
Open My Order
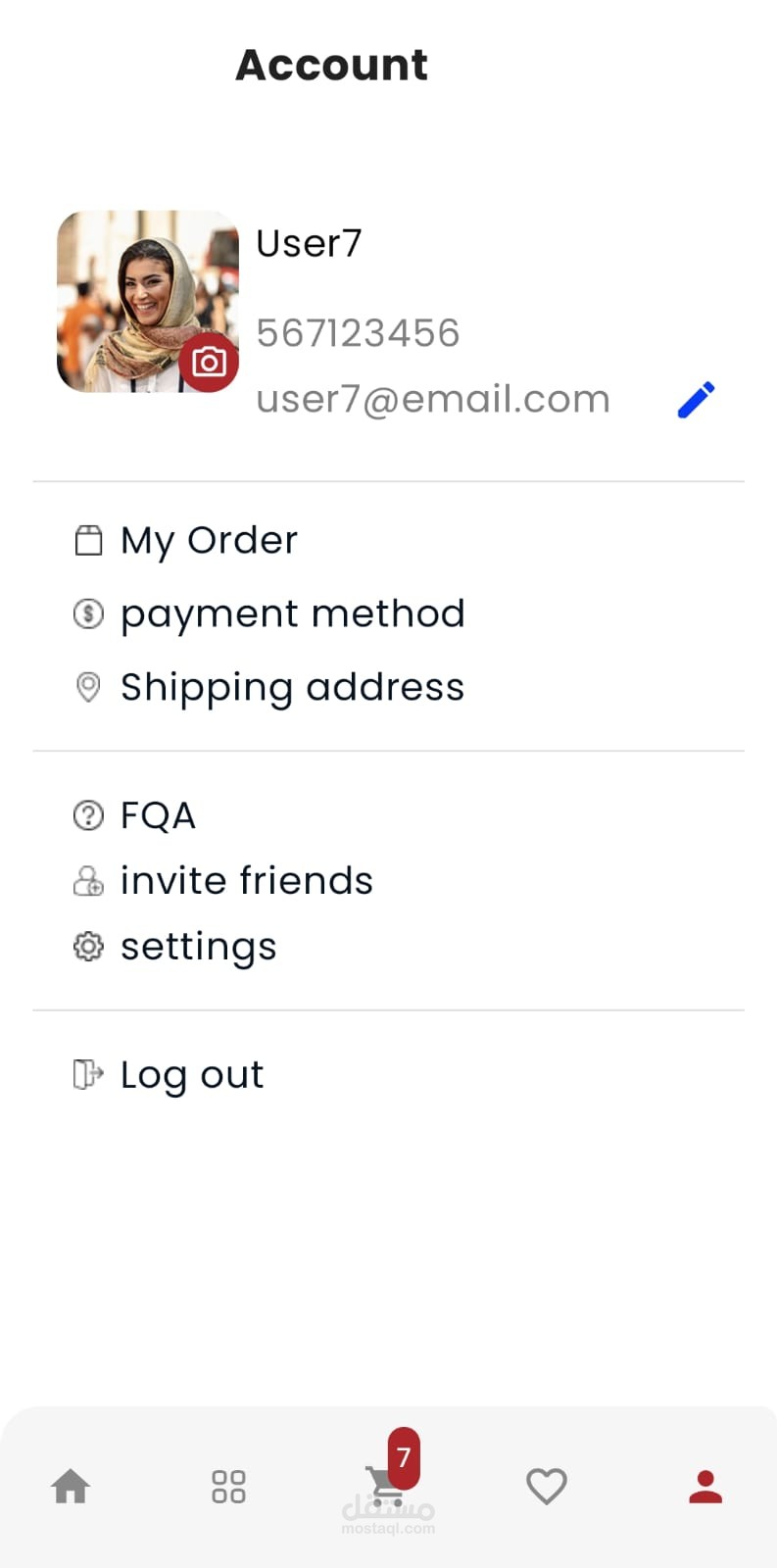[209, 540]
